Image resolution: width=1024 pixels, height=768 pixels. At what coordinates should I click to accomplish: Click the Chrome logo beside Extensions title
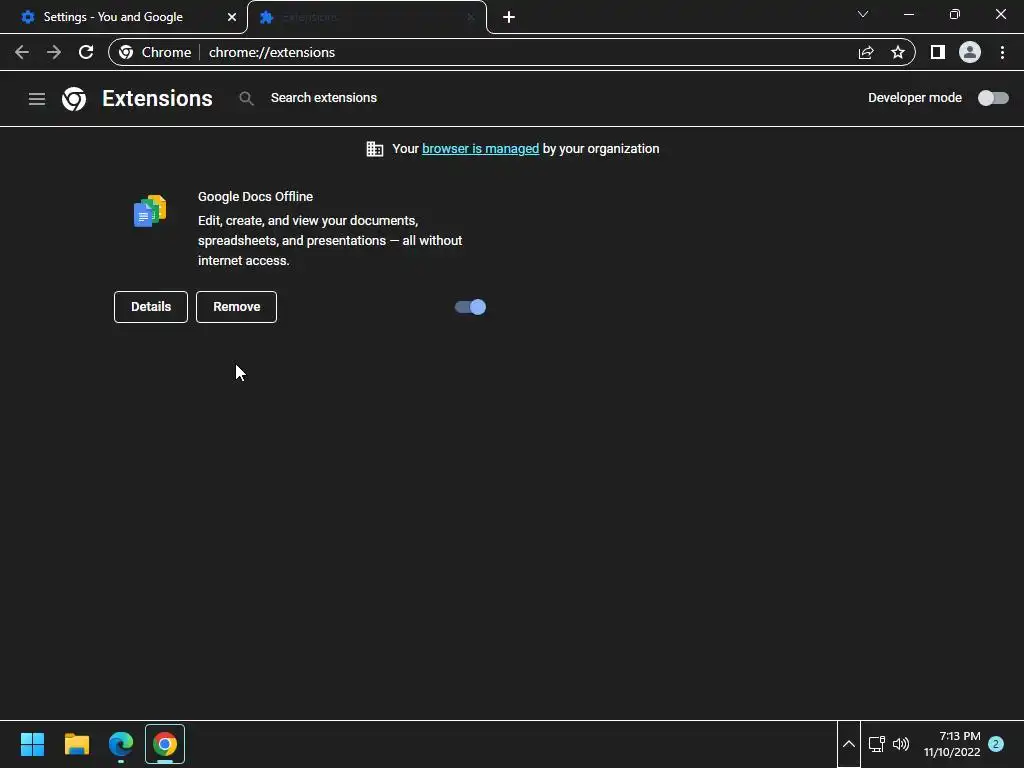click(x=74, y=99)
